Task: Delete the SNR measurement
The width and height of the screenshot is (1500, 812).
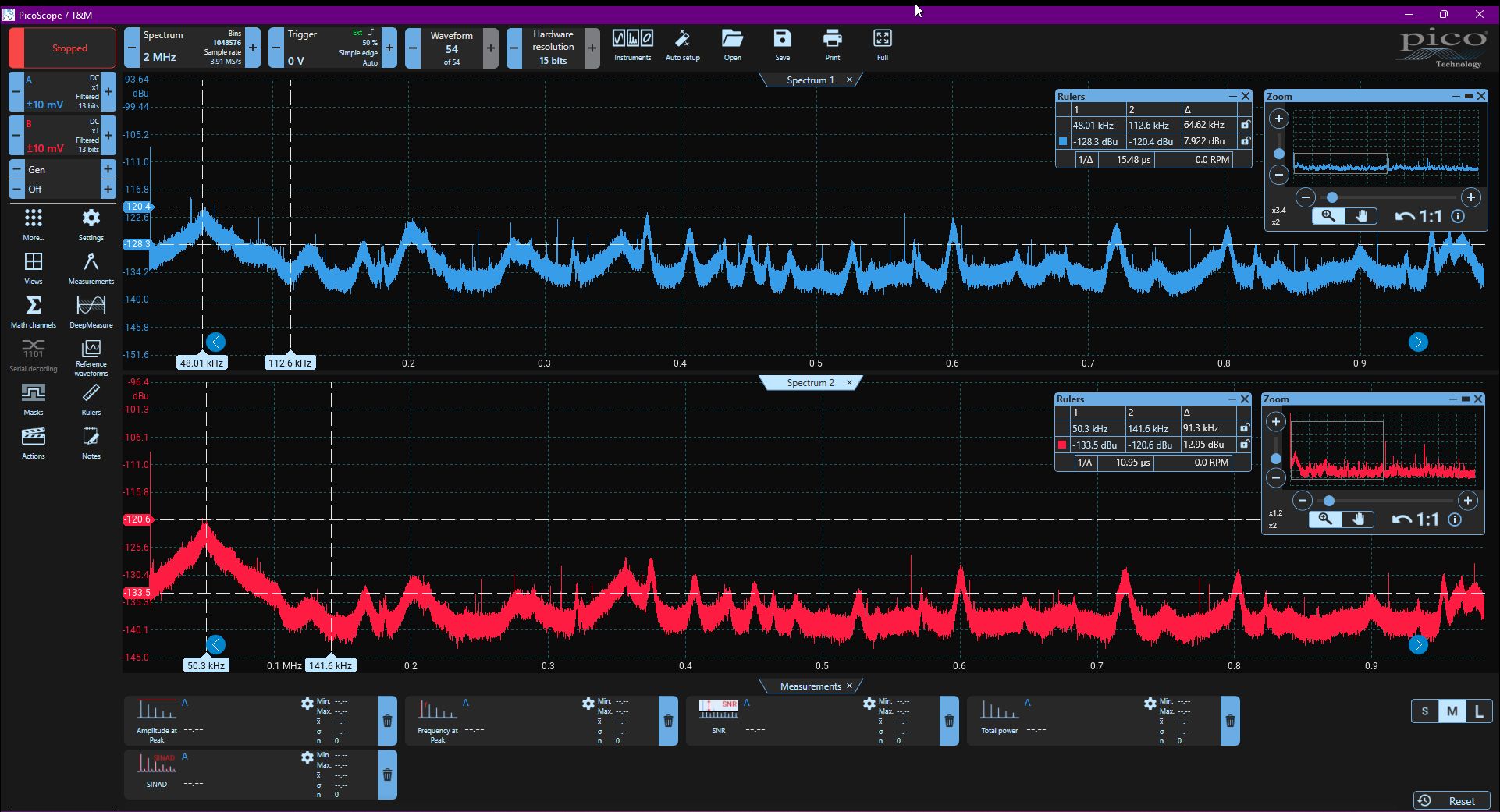Action: click(949, 721)
